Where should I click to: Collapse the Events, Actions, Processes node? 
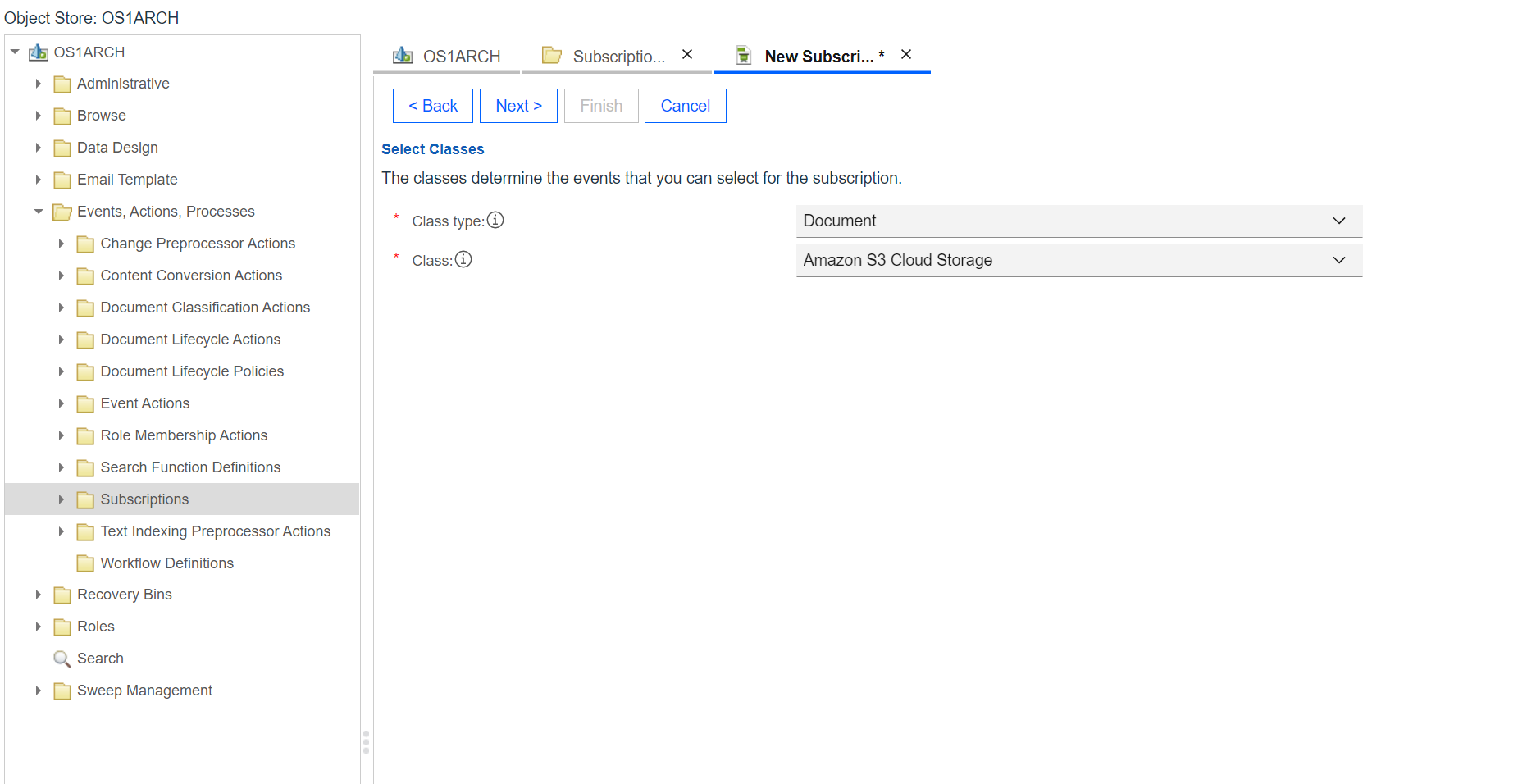[38, 212]
